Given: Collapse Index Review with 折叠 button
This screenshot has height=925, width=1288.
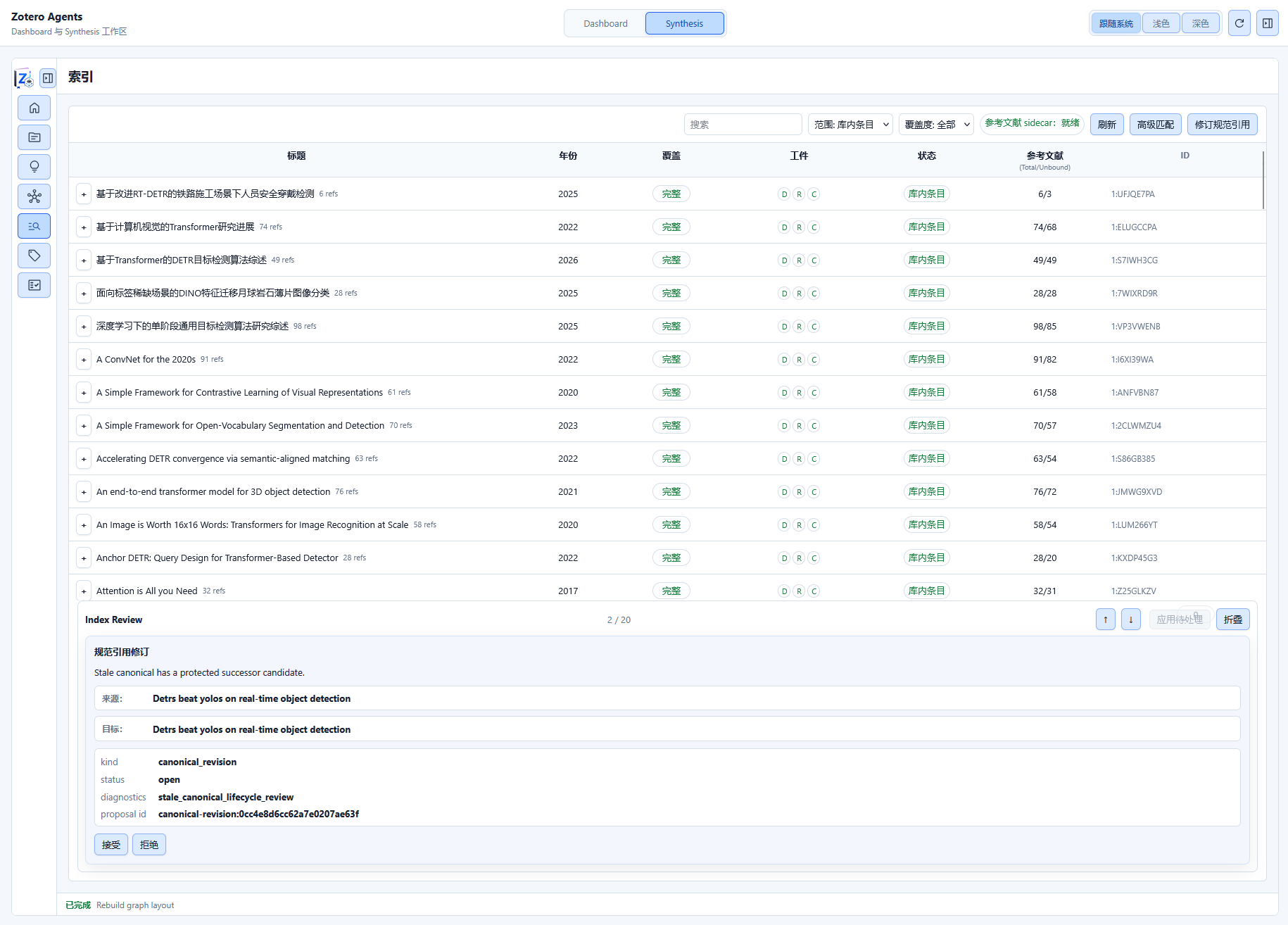Looking at the screenshot, I should [1232, 619].
